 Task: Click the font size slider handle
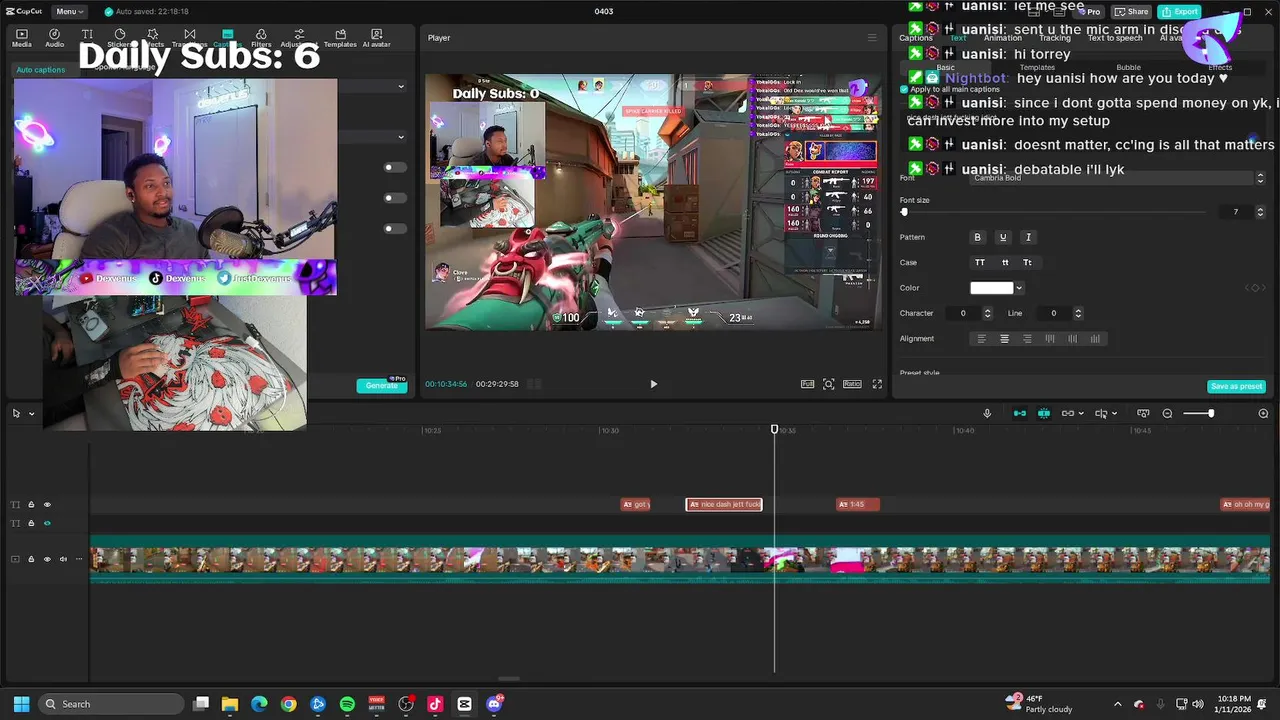(904, 212)
